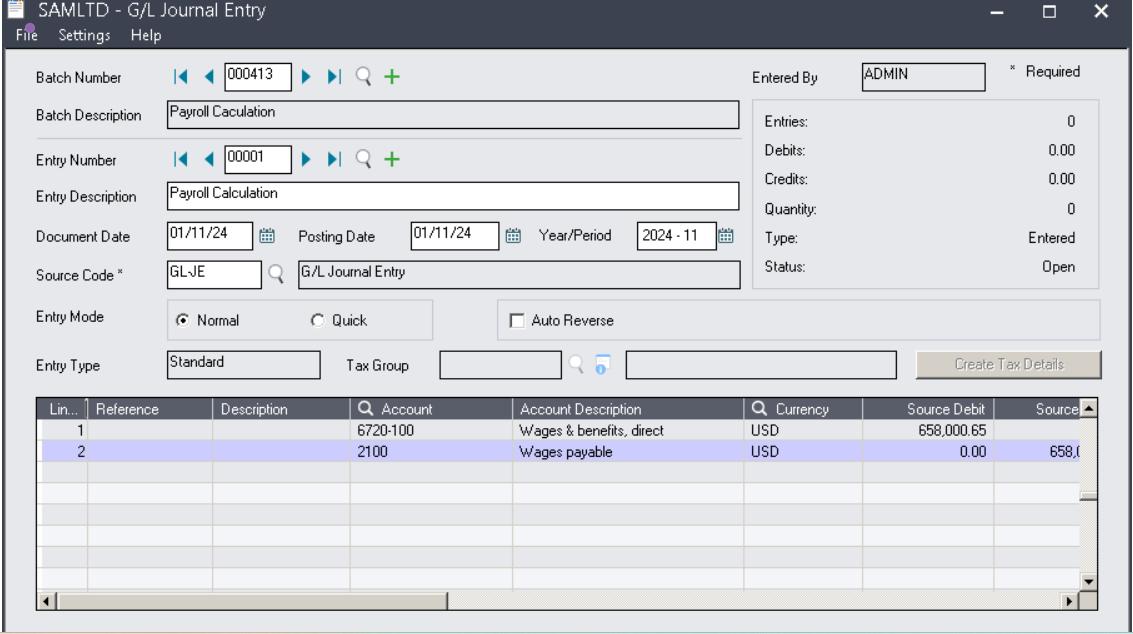Screen dimensions: 1133x634
Task: Select Quick entry mode
Action: click(x=317, y=320)
